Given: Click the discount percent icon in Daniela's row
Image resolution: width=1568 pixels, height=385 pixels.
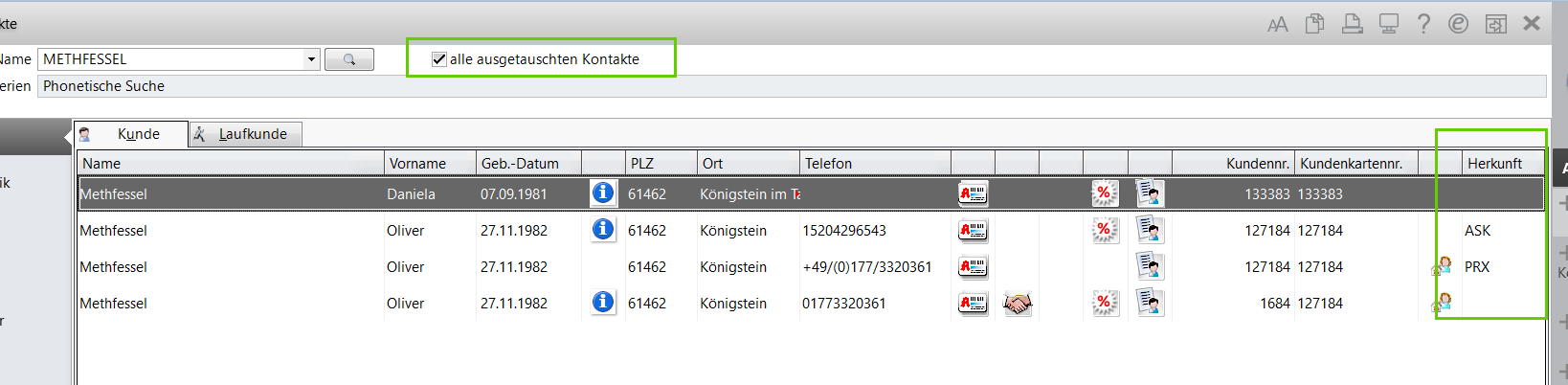Looking at the screenshot, I should [1104, 193].
